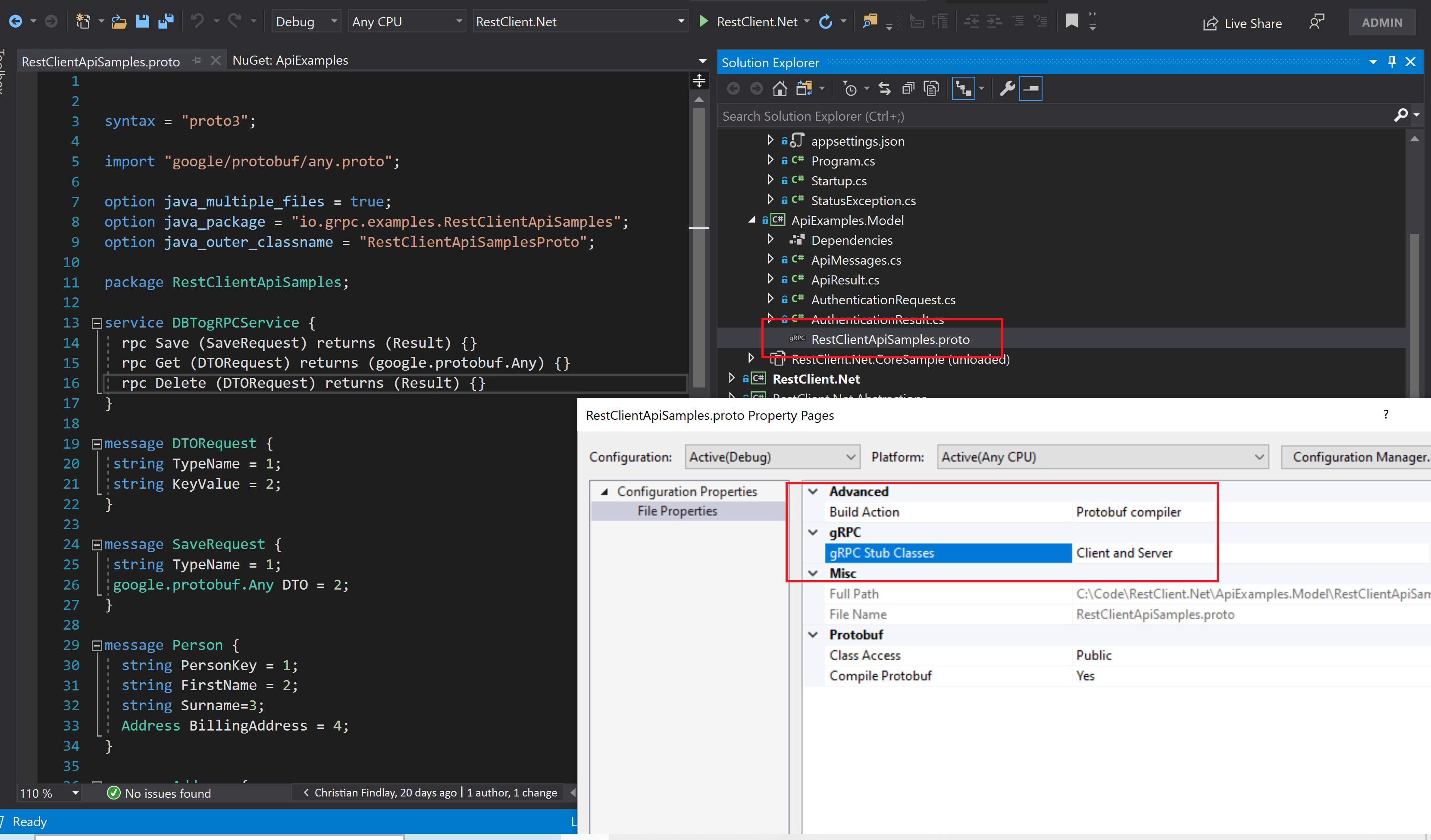
Task: Select Program.cs in Solution Explorer
Action: [843, 161]
